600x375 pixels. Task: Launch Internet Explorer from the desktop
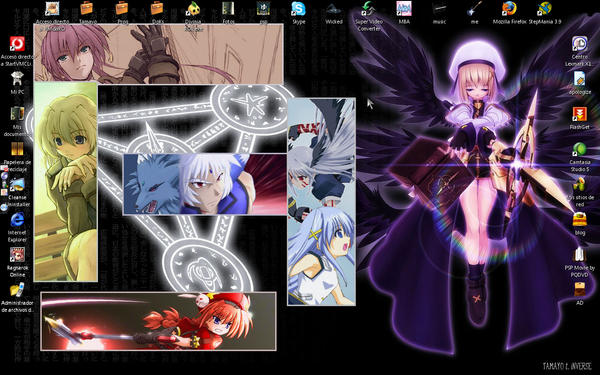click(x=17, y=220)
